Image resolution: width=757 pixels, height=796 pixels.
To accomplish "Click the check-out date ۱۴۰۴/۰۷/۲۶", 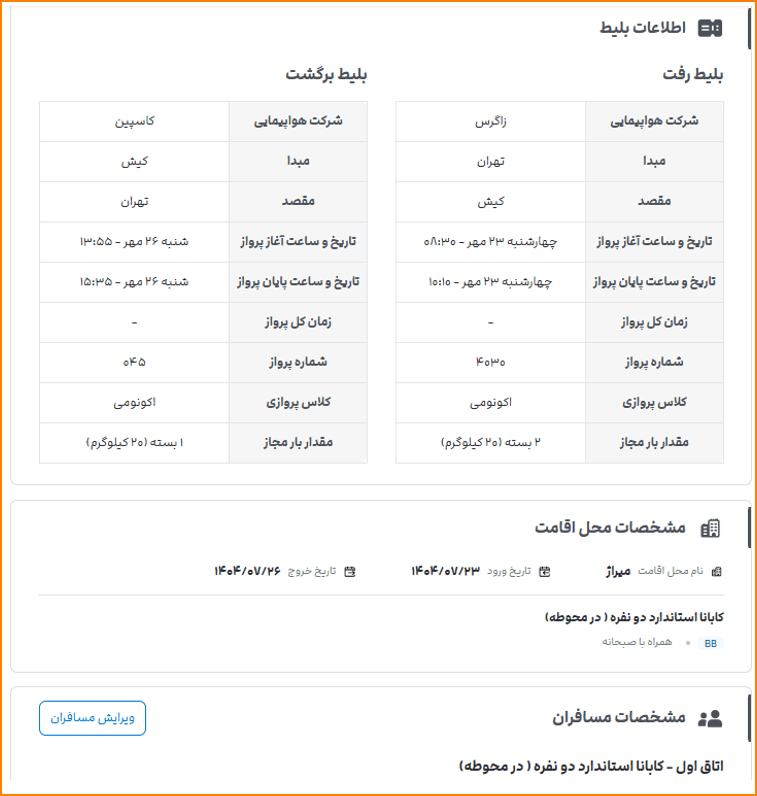I will pos(248,571).
